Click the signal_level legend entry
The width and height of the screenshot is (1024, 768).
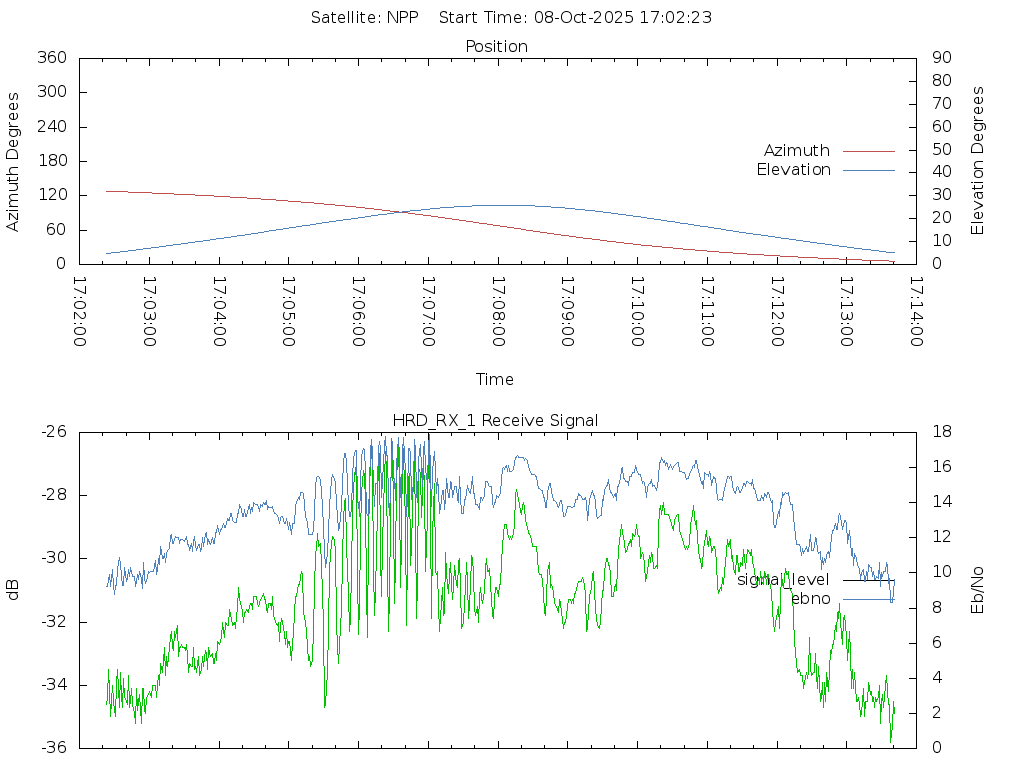point(783,580)
